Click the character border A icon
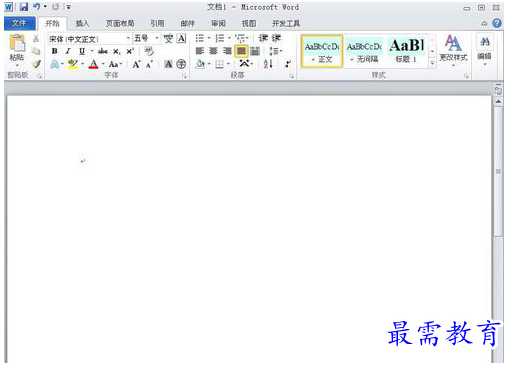509x365 pixels. (x=181, y=39)
